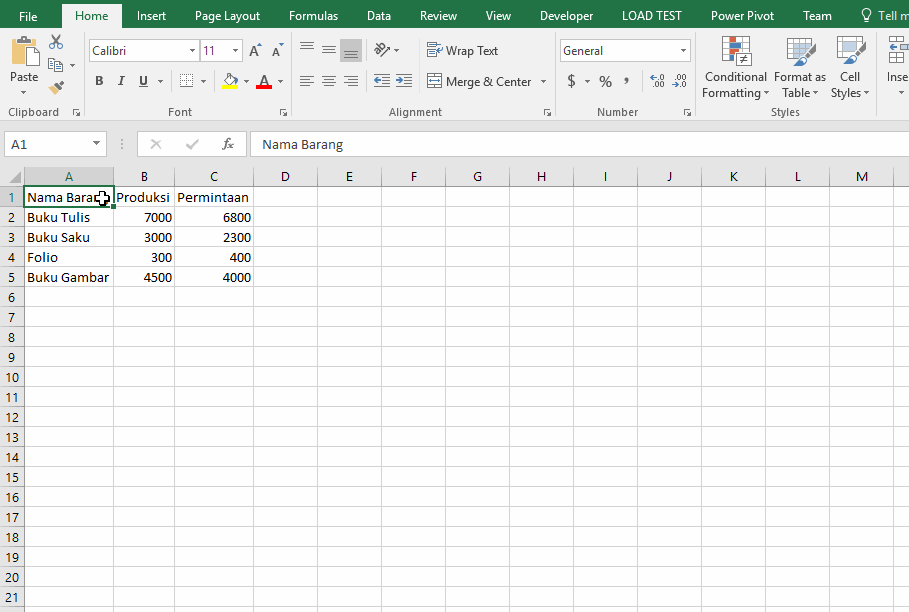The image size is (909, 612).
Task: Click the Copy icon
Action: (56, 65)
